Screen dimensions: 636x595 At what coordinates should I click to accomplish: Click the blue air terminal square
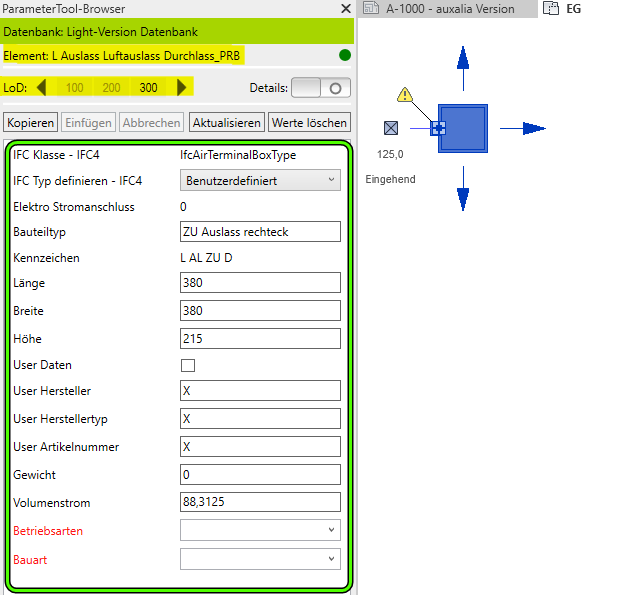(463, 128)
